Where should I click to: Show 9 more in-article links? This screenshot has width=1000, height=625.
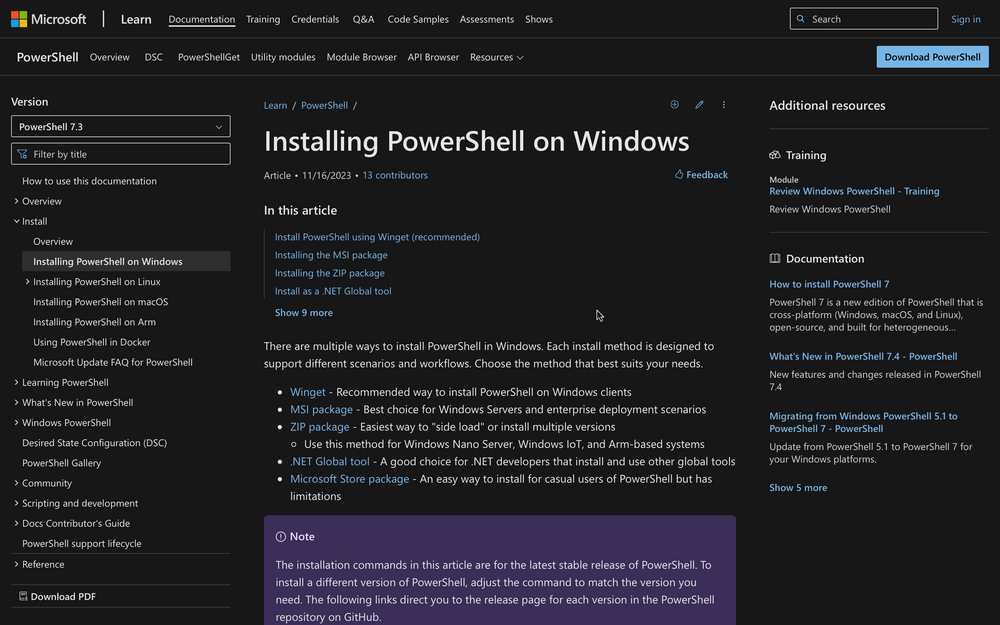[303, 312]
